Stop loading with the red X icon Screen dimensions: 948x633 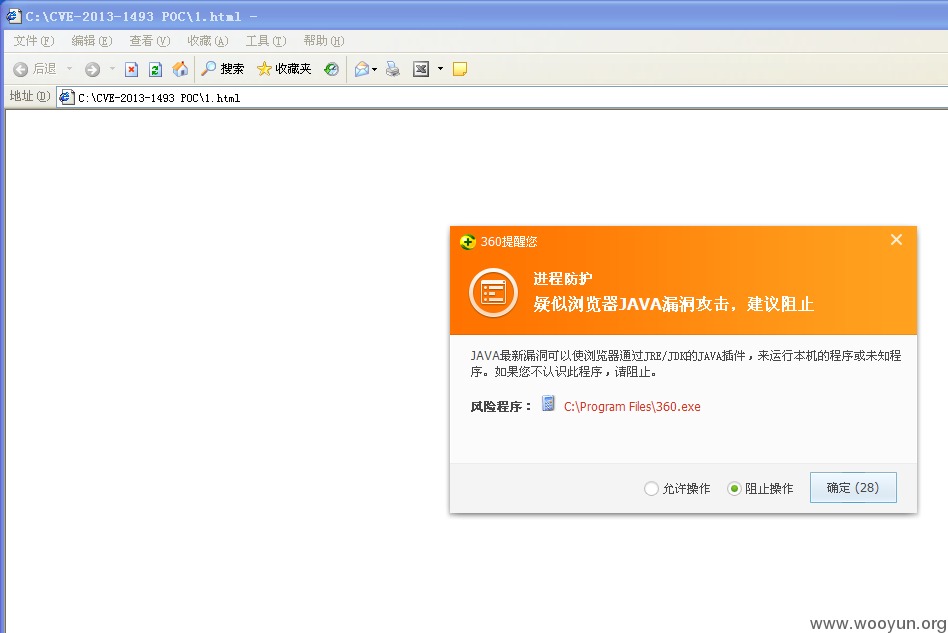[x=131, y=70]
